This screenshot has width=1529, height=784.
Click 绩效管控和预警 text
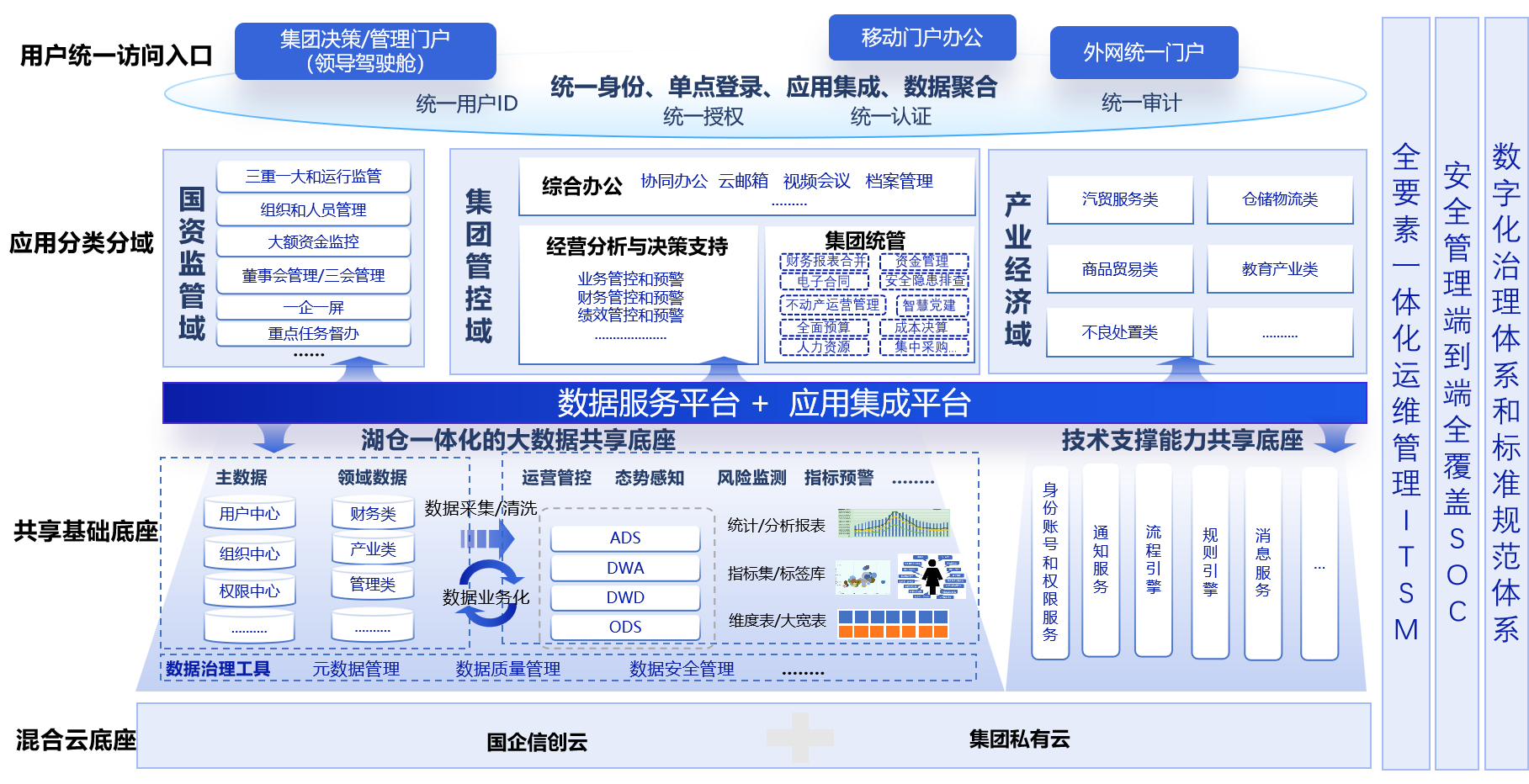click(630, 315)
